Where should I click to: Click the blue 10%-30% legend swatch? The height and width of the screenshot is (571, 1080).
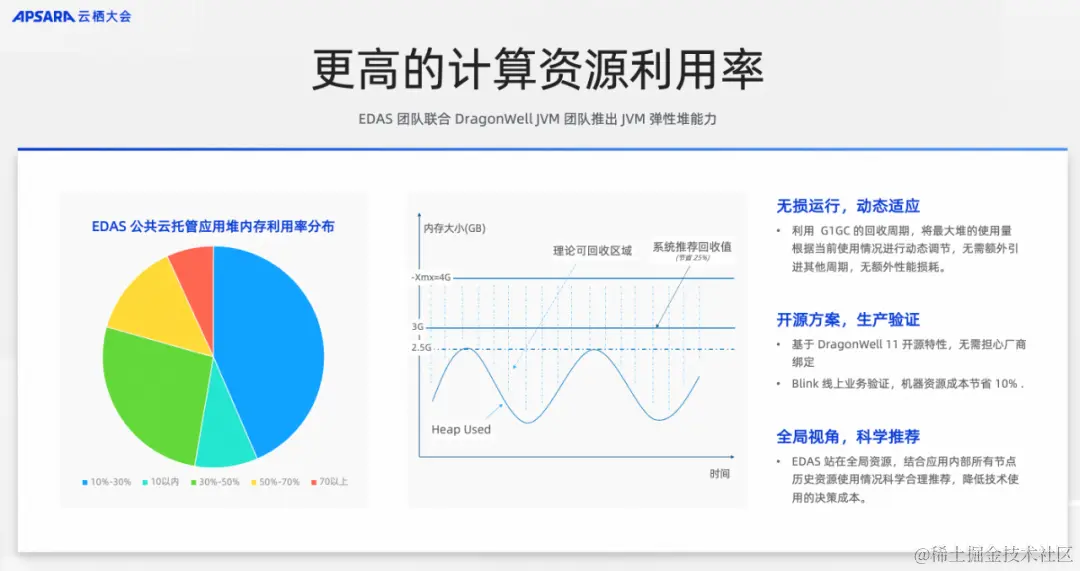85,482
